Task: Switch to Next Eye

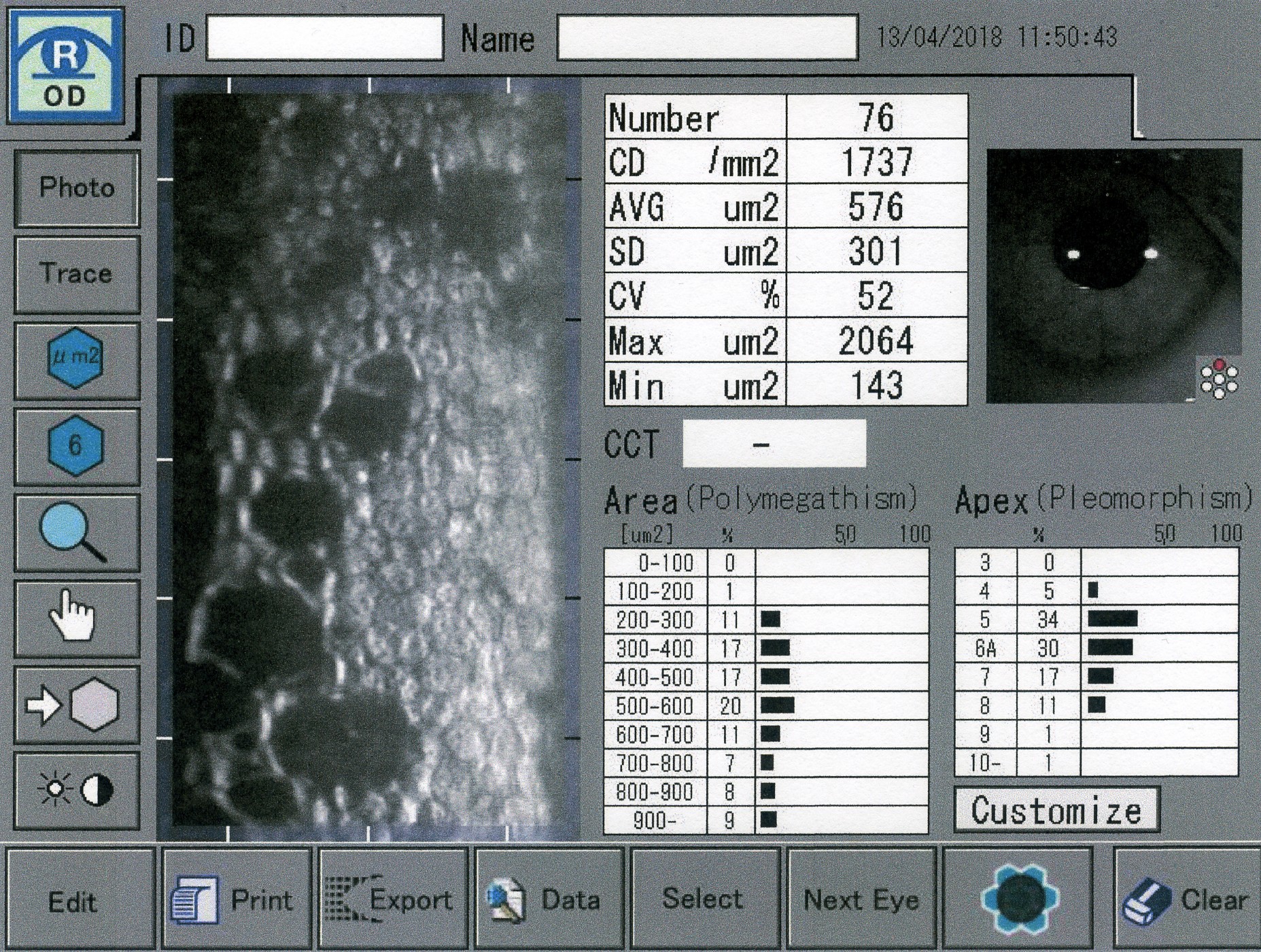Action: click(x=861, y=899)
